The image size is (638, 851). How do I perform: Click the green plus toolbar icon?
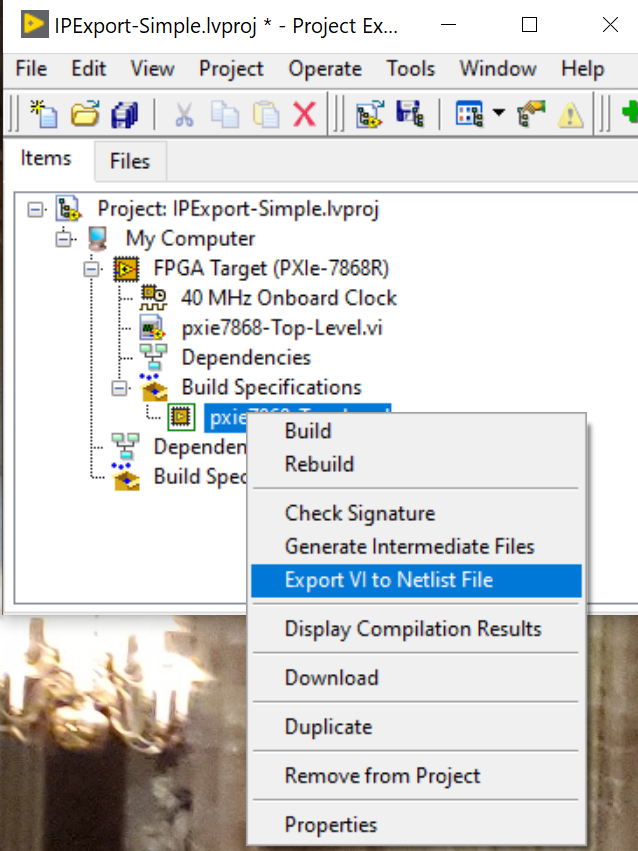630,113
